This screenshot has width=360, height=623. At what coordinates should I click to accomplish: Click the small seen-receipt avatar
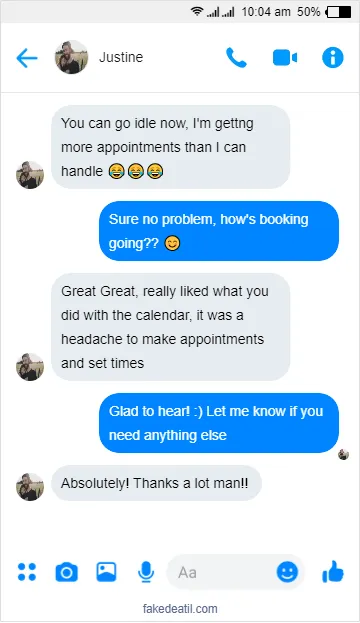(344, 454)
